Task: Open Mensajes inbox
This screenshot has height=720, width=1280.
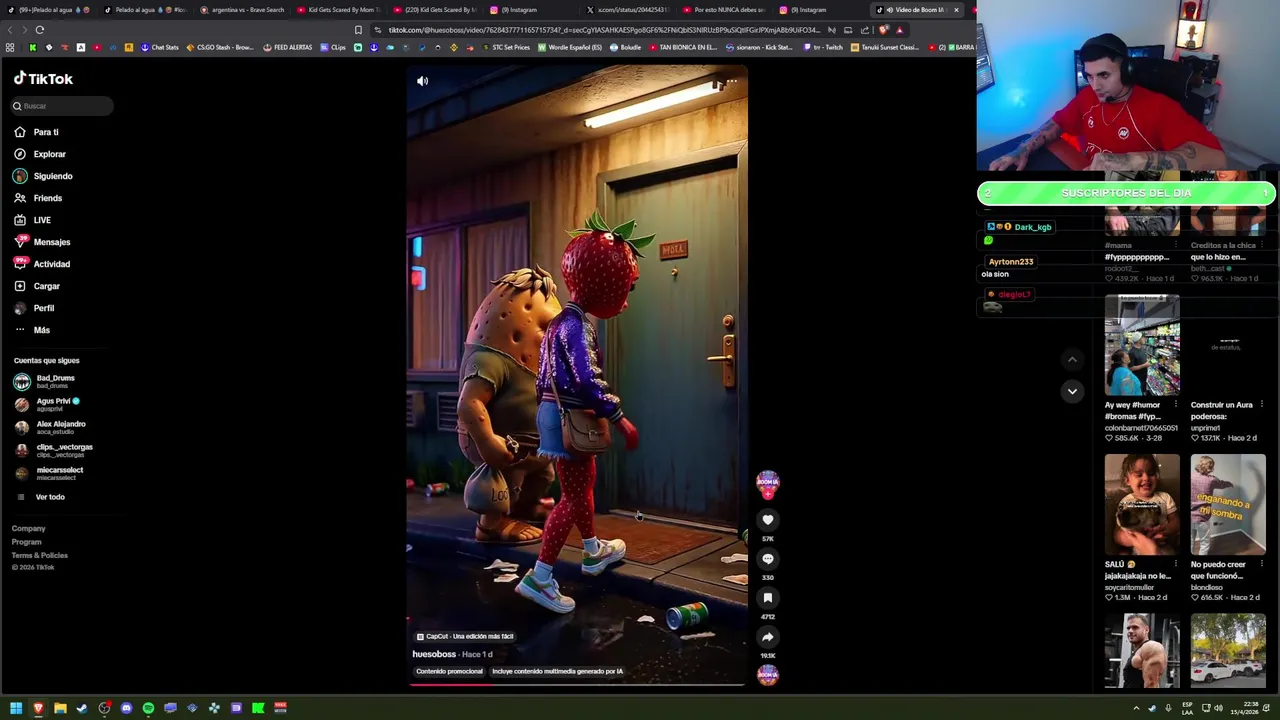Action: point(42,242)
